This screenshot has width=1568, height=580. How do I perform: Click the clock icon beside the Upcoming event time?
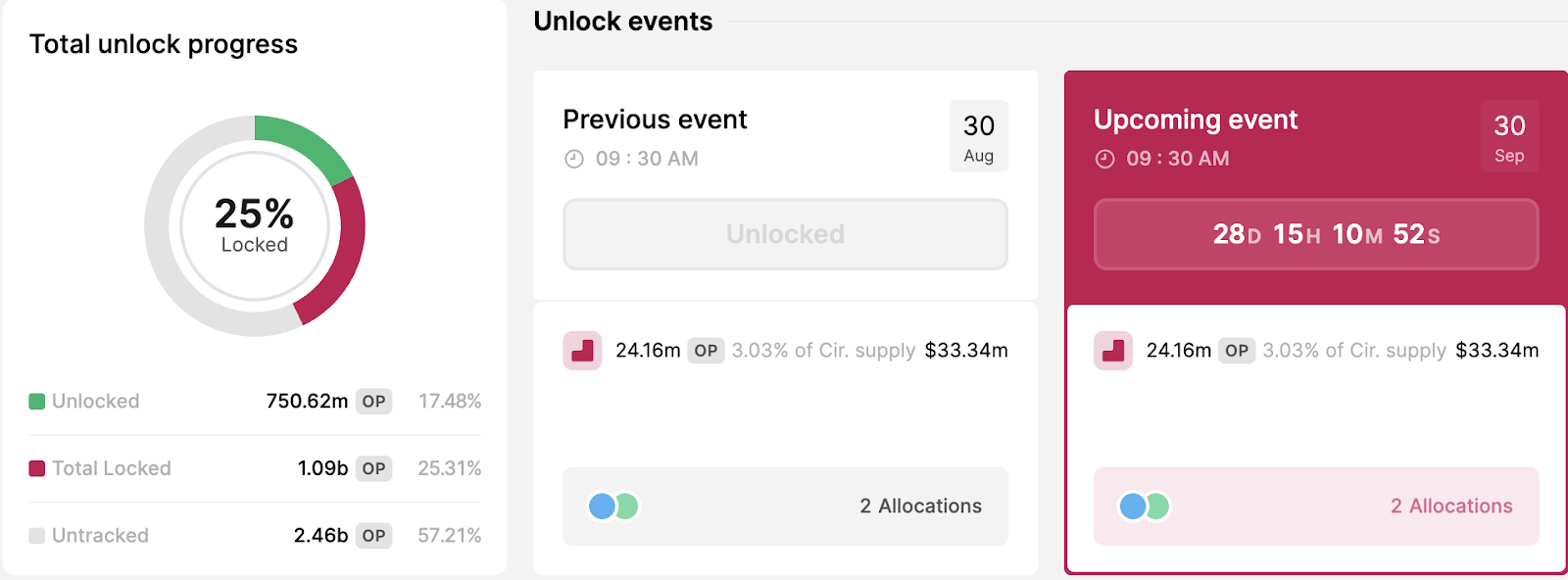(1104, 158)
